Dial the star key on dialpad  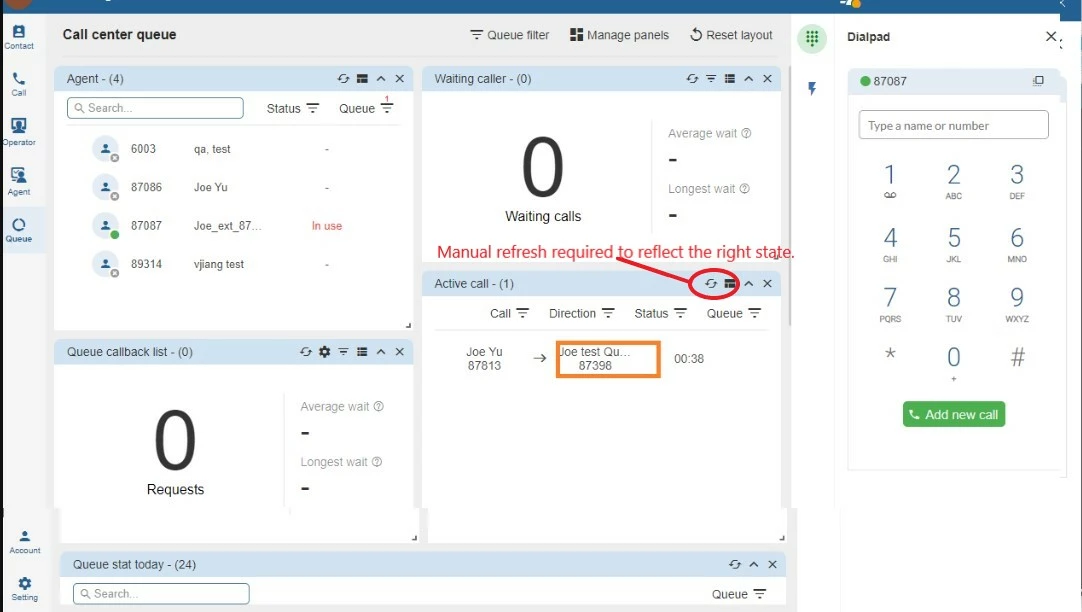click(x=890, y=355)
